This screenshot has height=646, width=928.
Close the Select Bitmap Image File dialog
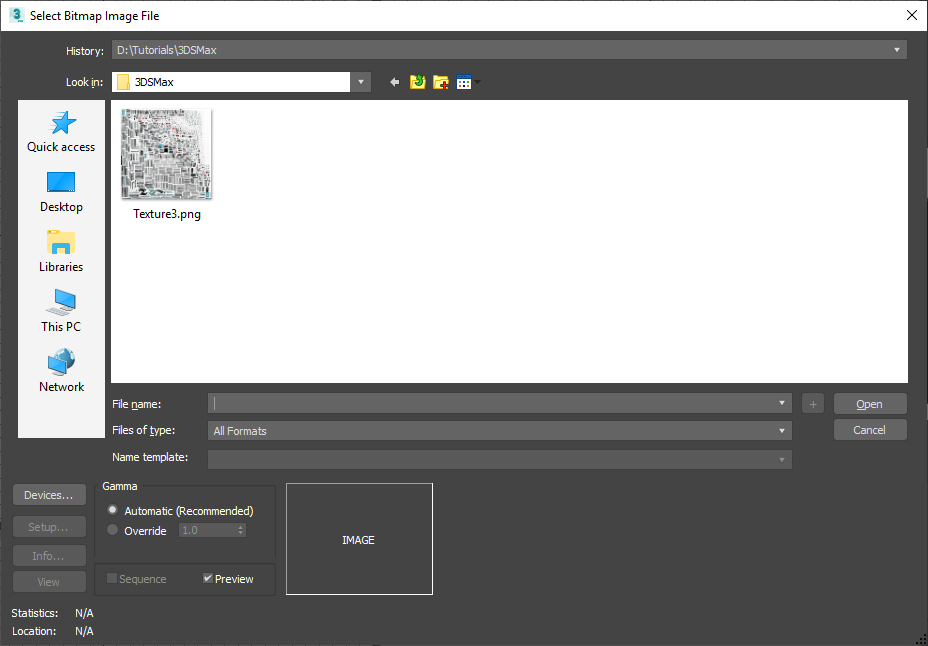(911, 15)
